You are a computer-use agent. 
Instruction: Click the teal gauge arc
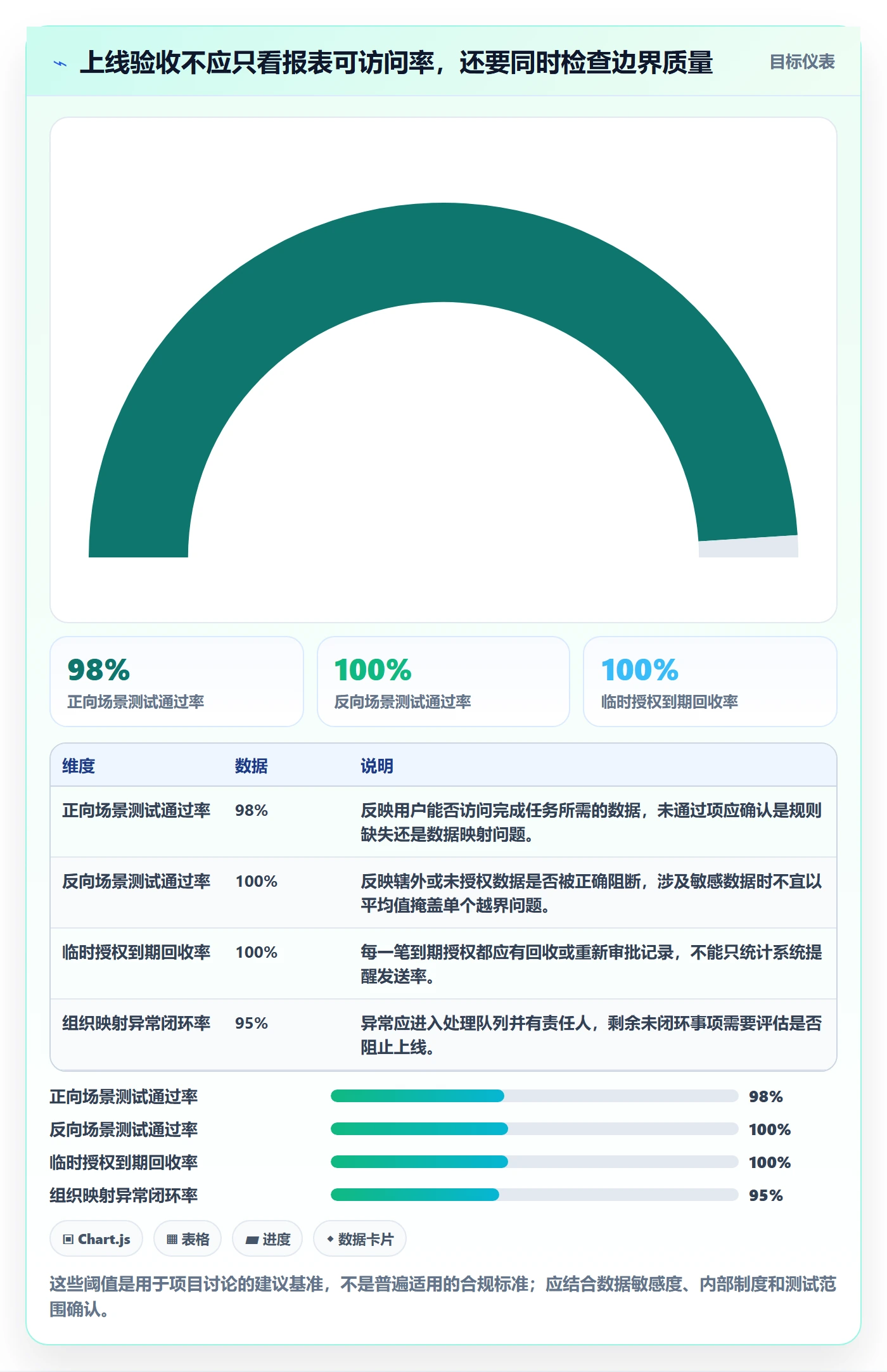pyautogui.click(x=442, y=253)
